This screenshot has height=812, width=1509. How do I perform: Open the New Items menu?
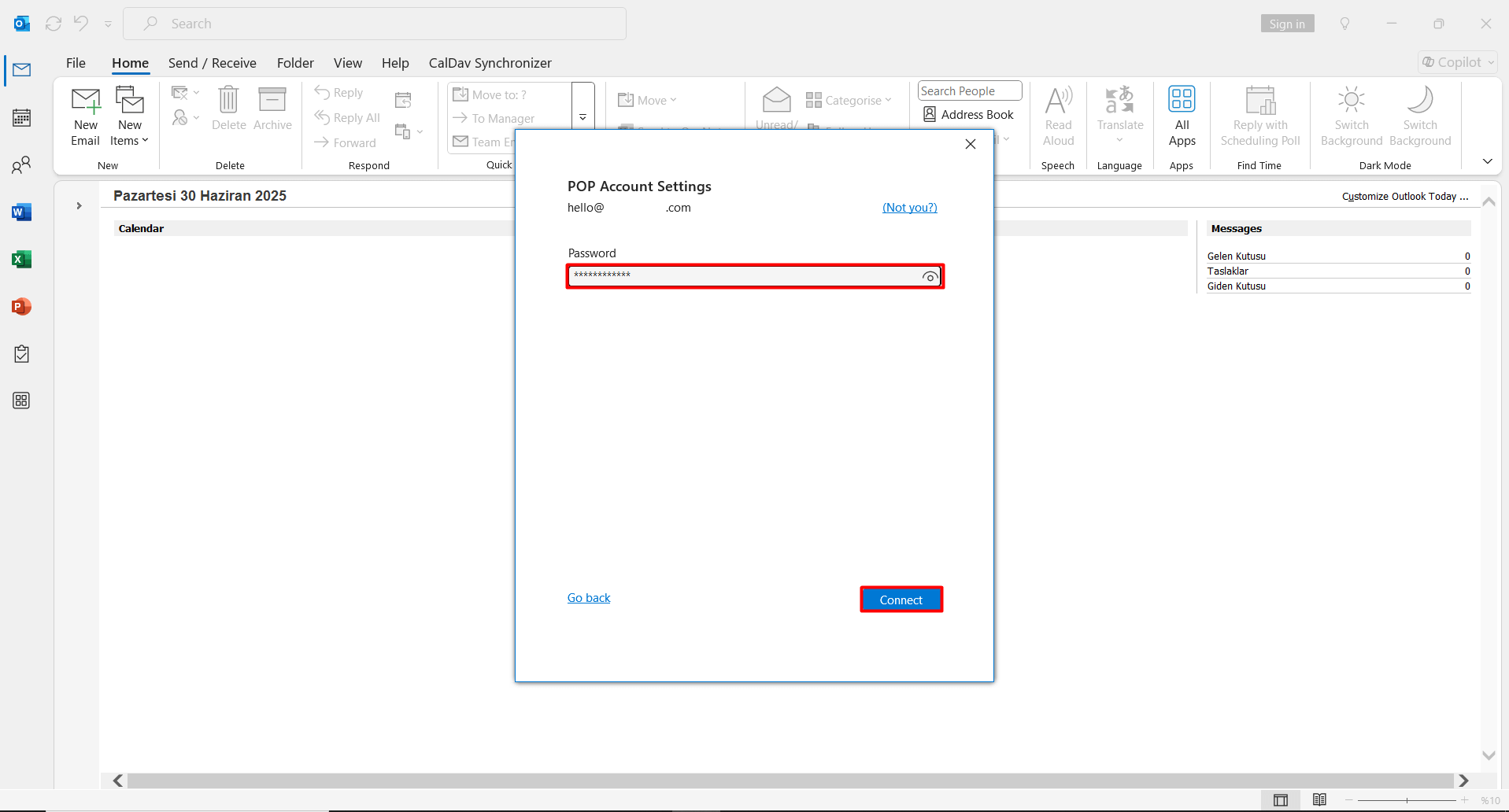129,116
